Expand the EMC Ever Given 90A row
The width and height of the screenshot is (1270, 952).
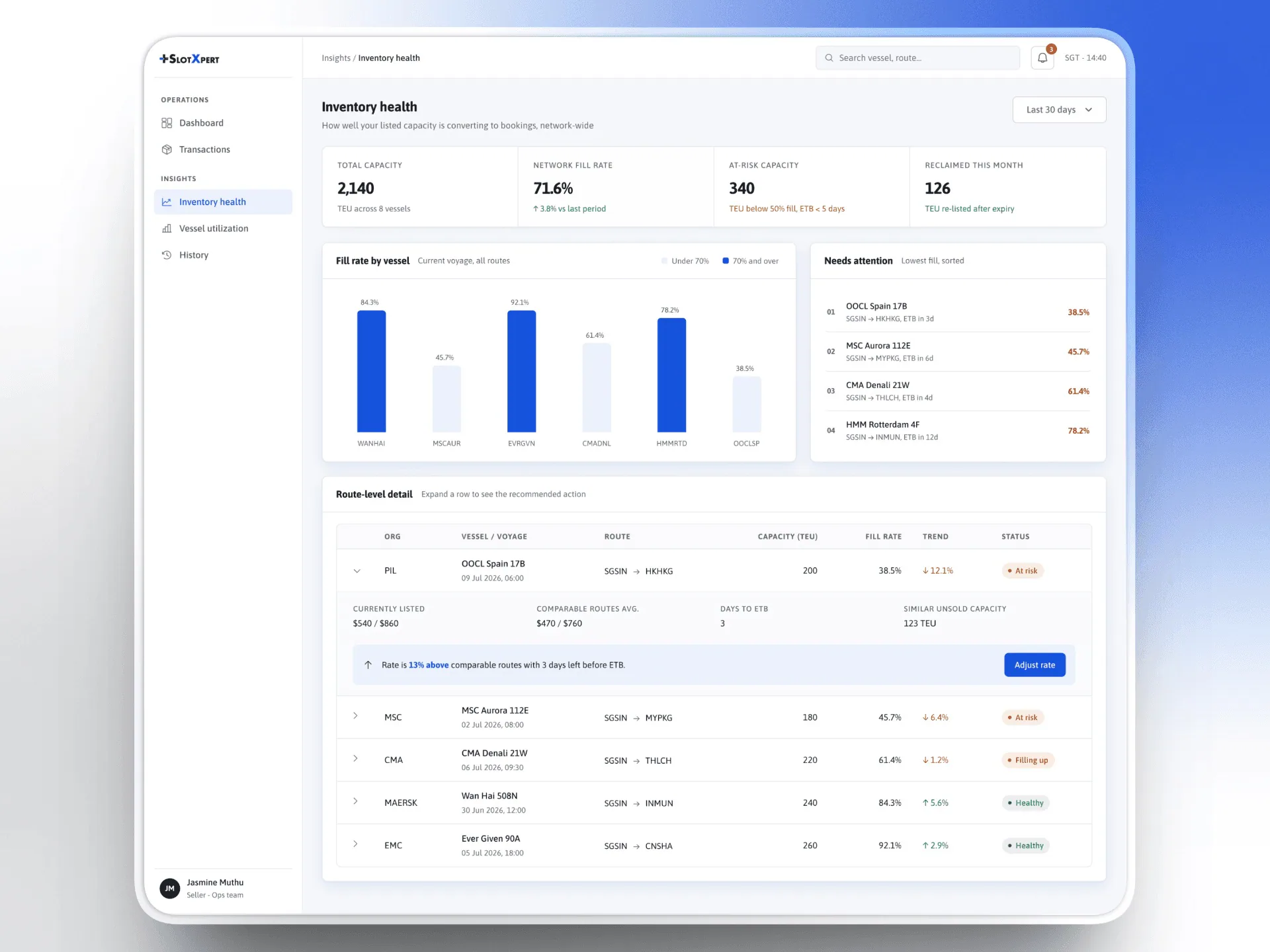355,844
